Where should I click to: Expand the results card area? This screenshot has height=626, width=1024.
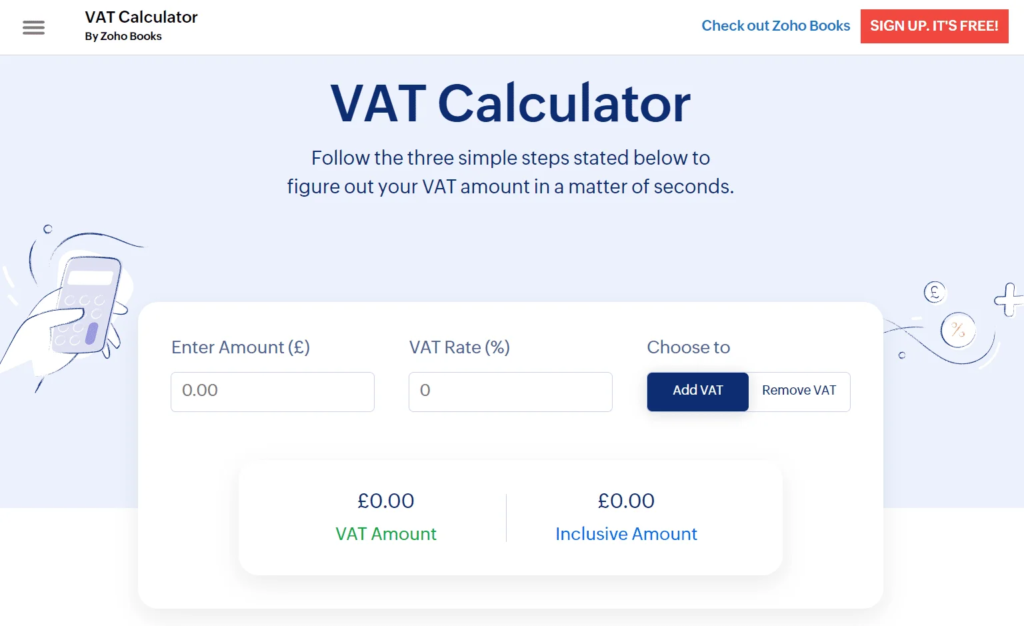[x=510, y=518]
